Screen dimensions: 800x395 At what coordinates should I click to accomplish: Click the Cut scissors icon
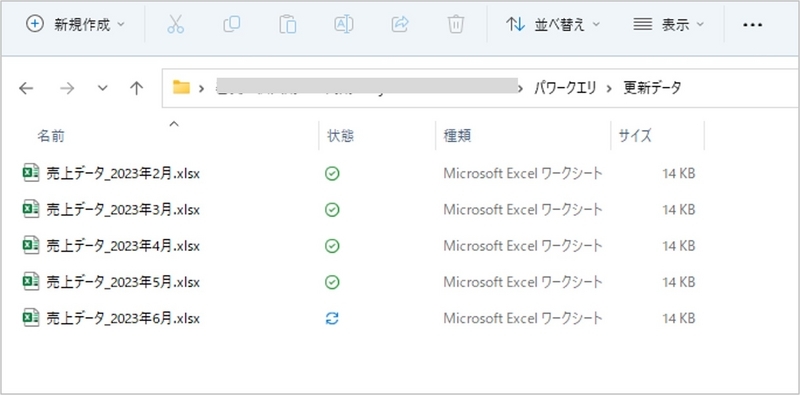pyautogui.click(x=176, y=24)
